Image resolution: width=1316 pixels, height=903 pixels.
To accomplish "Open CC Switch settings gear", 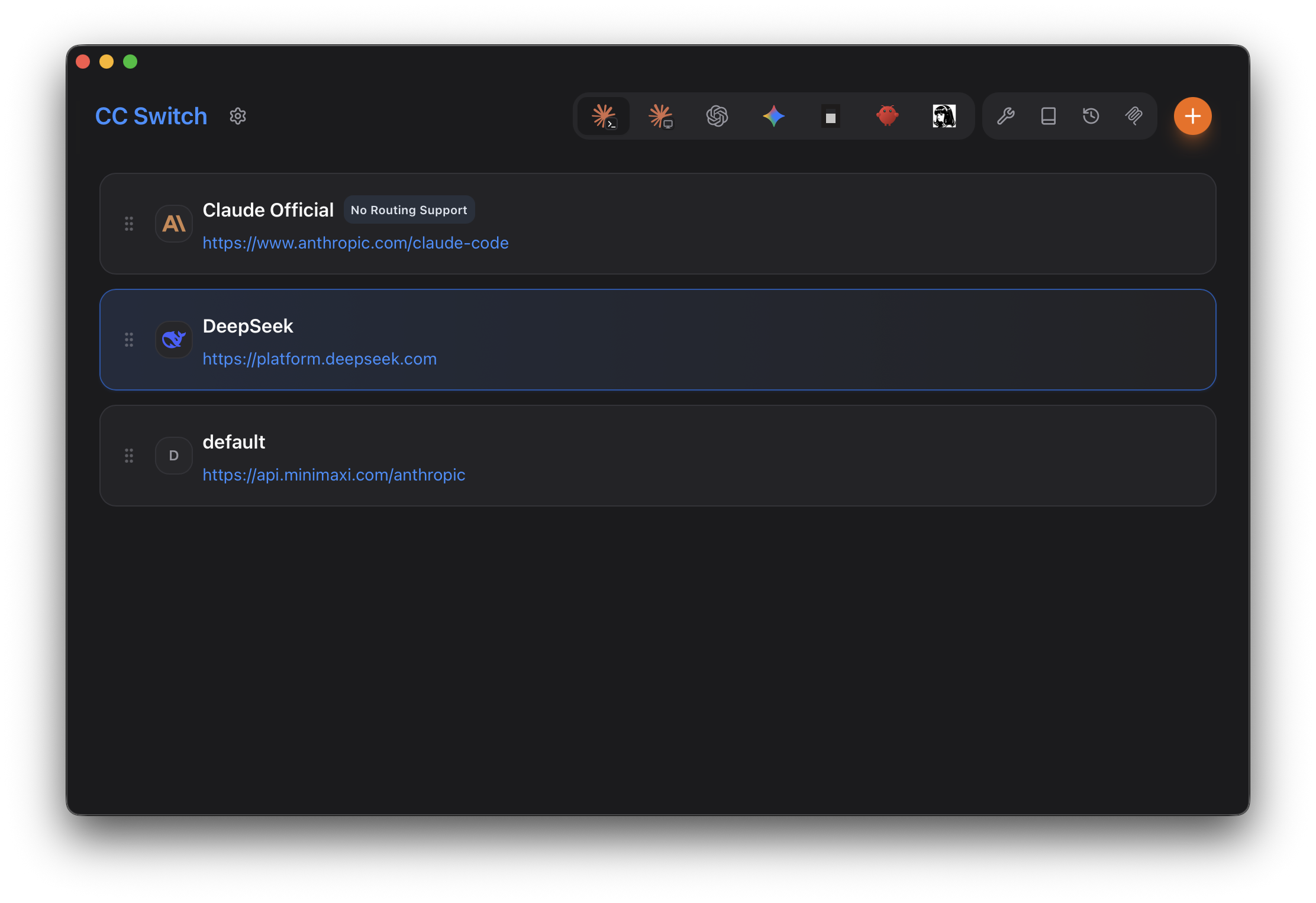I will pyautogui.click(x=238, y=116).
